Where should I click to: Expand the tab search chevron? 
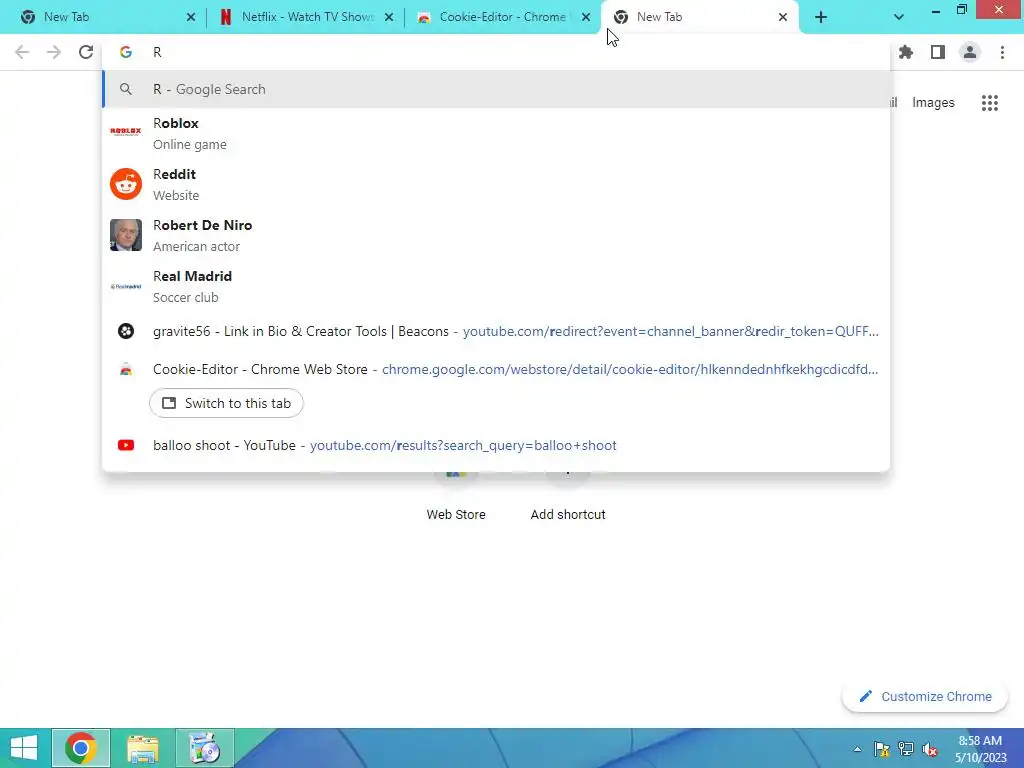[x=899, y=17]
